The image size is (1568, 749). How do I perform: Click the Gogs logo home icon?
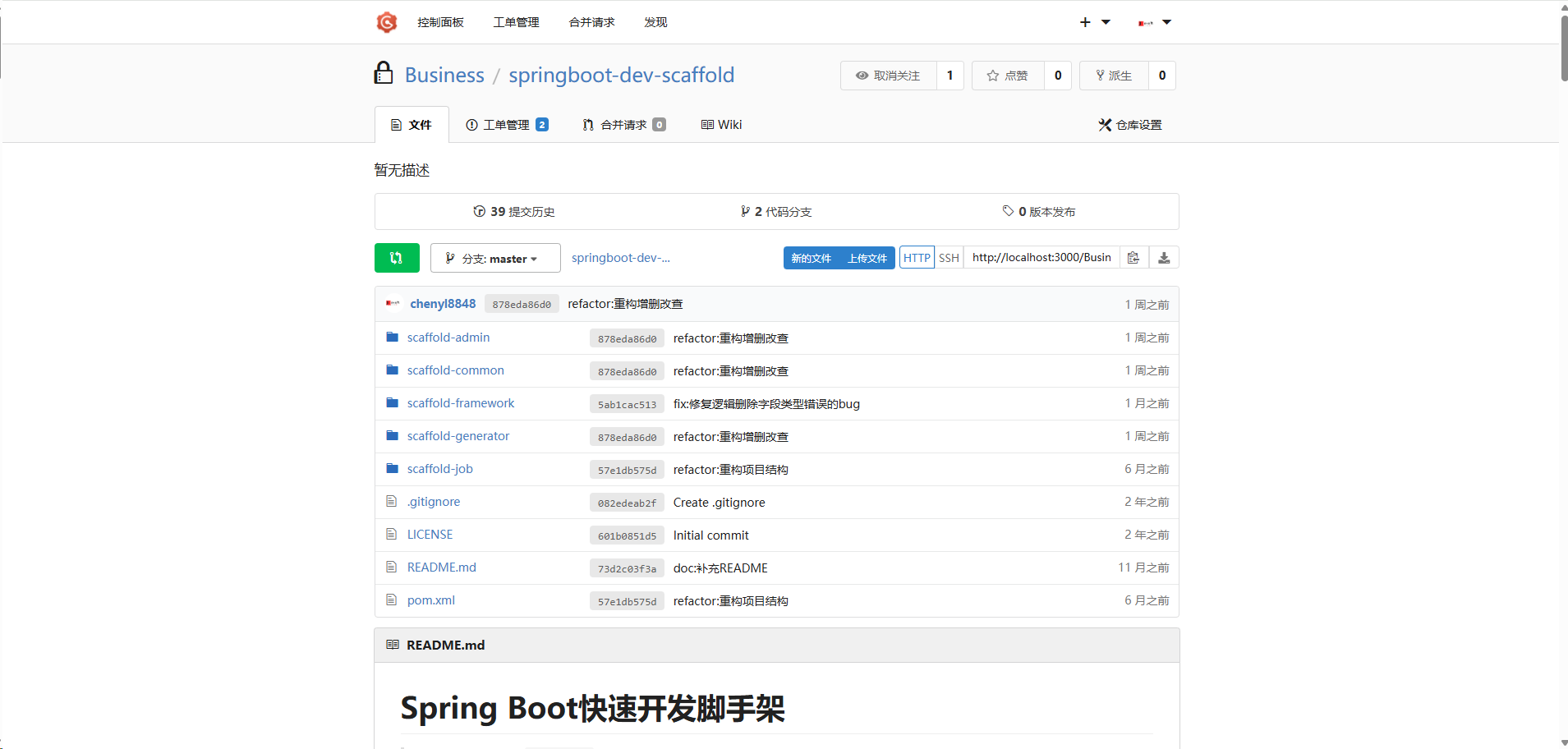click(x=386, y=22)
